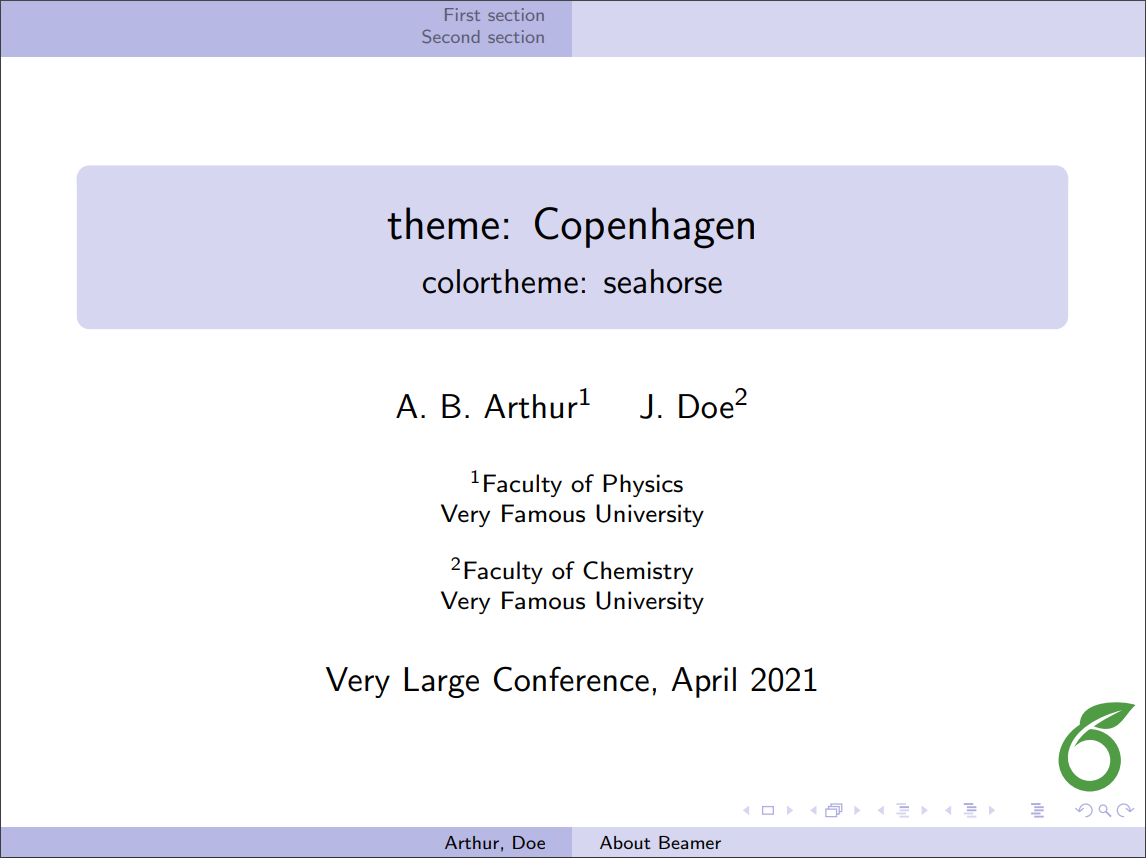The height and width of the screenshot is (858, 1146).
Task: Click the presentation-end navigation icon
Action: pyautogui.click(x=1036, y=810)
